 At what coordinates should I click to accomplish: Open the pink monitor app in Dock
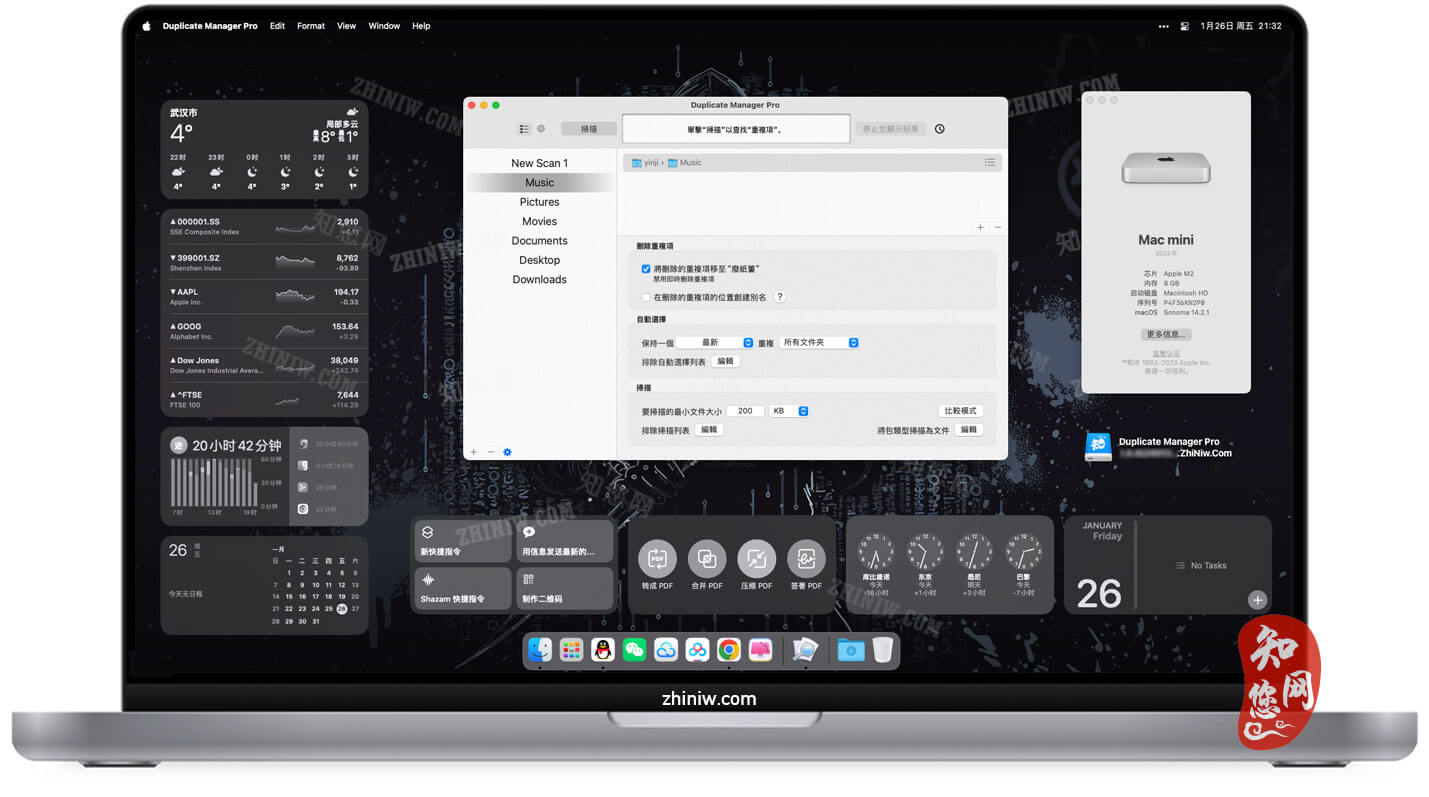tap(760, 650)
